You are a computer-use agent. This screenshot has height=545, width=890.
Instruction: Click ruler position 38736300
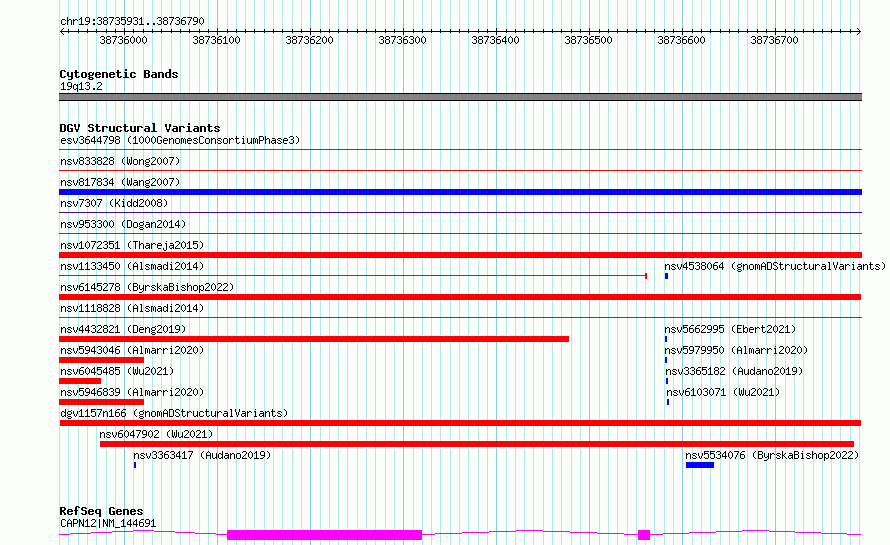click(x=402, y=40)
